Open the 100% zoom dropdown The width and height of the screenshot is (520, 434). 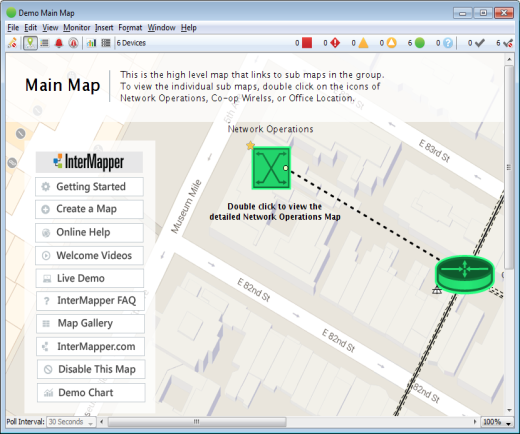[x=497, y=422]
